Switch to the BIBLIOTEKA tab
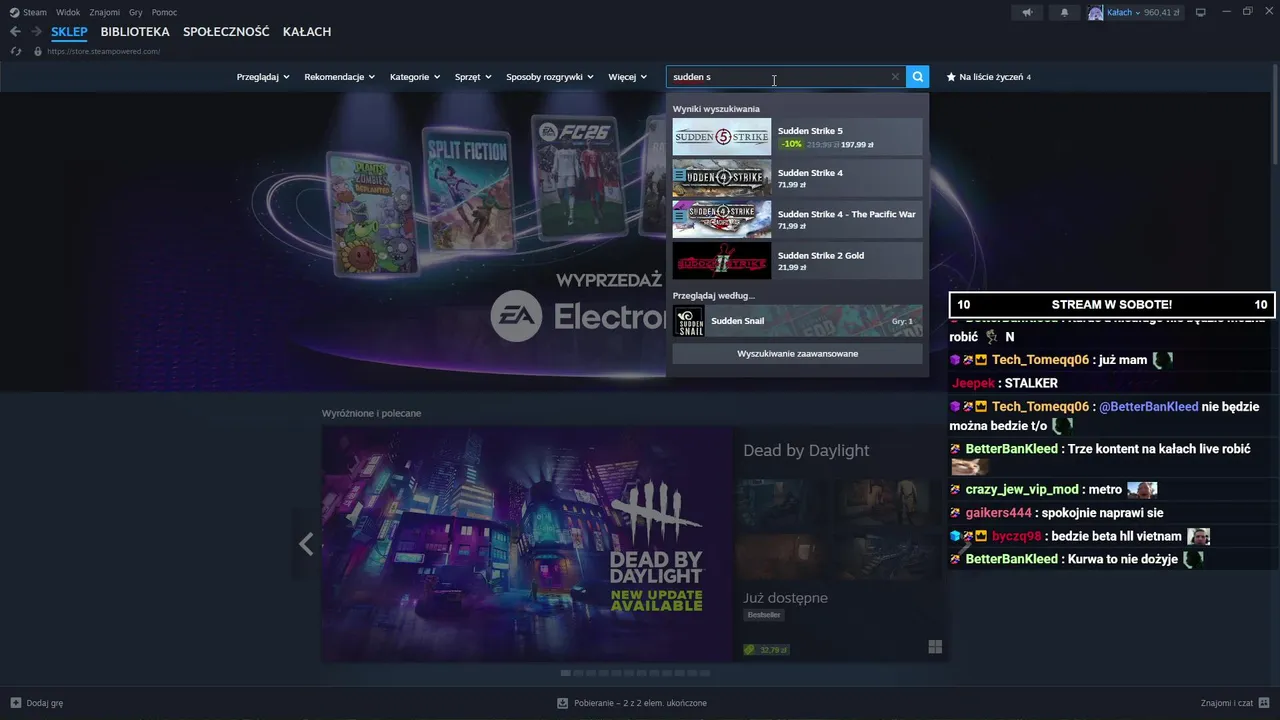The image size is (1280, 720). coord(135,32)
